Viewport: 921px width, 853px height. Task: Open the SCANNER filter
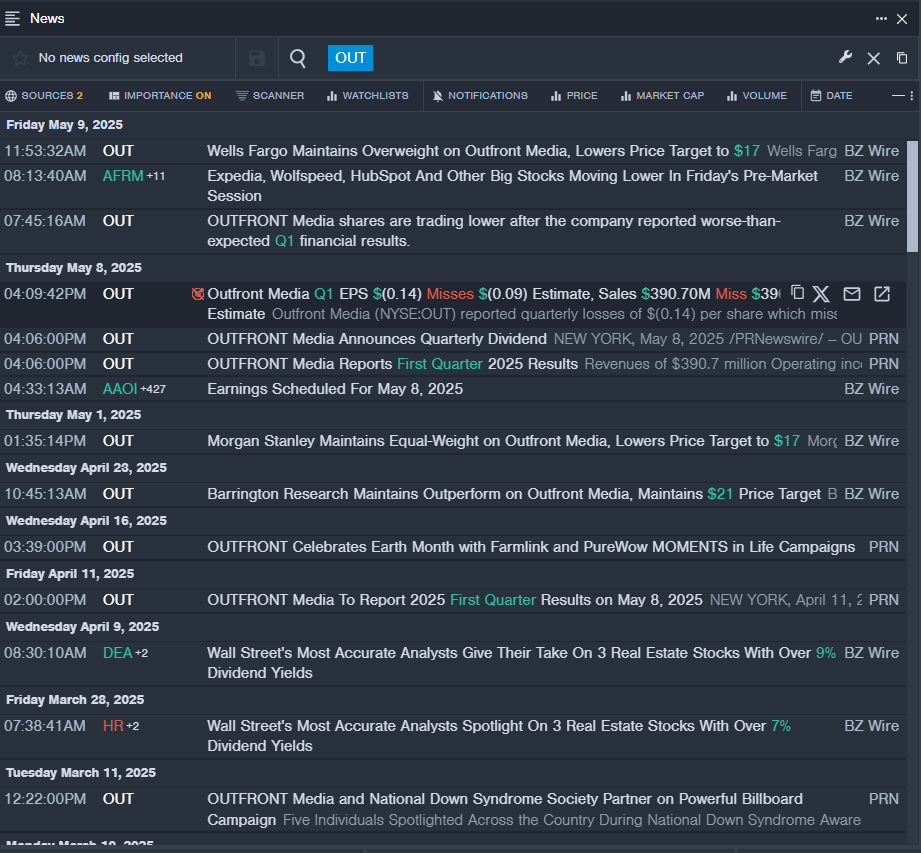pos(270,95)
